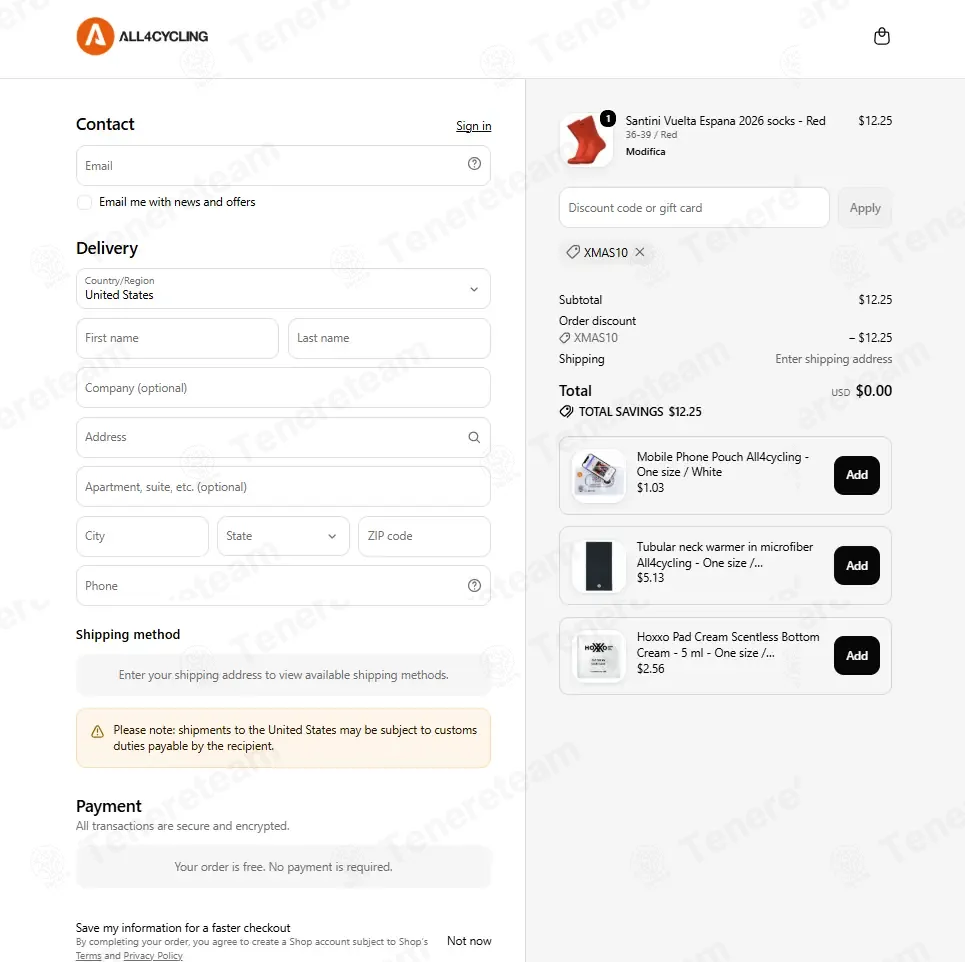This screenshot has width=965, height=962.
Task: Click the Subtotal label
Action: click(580, 300)
